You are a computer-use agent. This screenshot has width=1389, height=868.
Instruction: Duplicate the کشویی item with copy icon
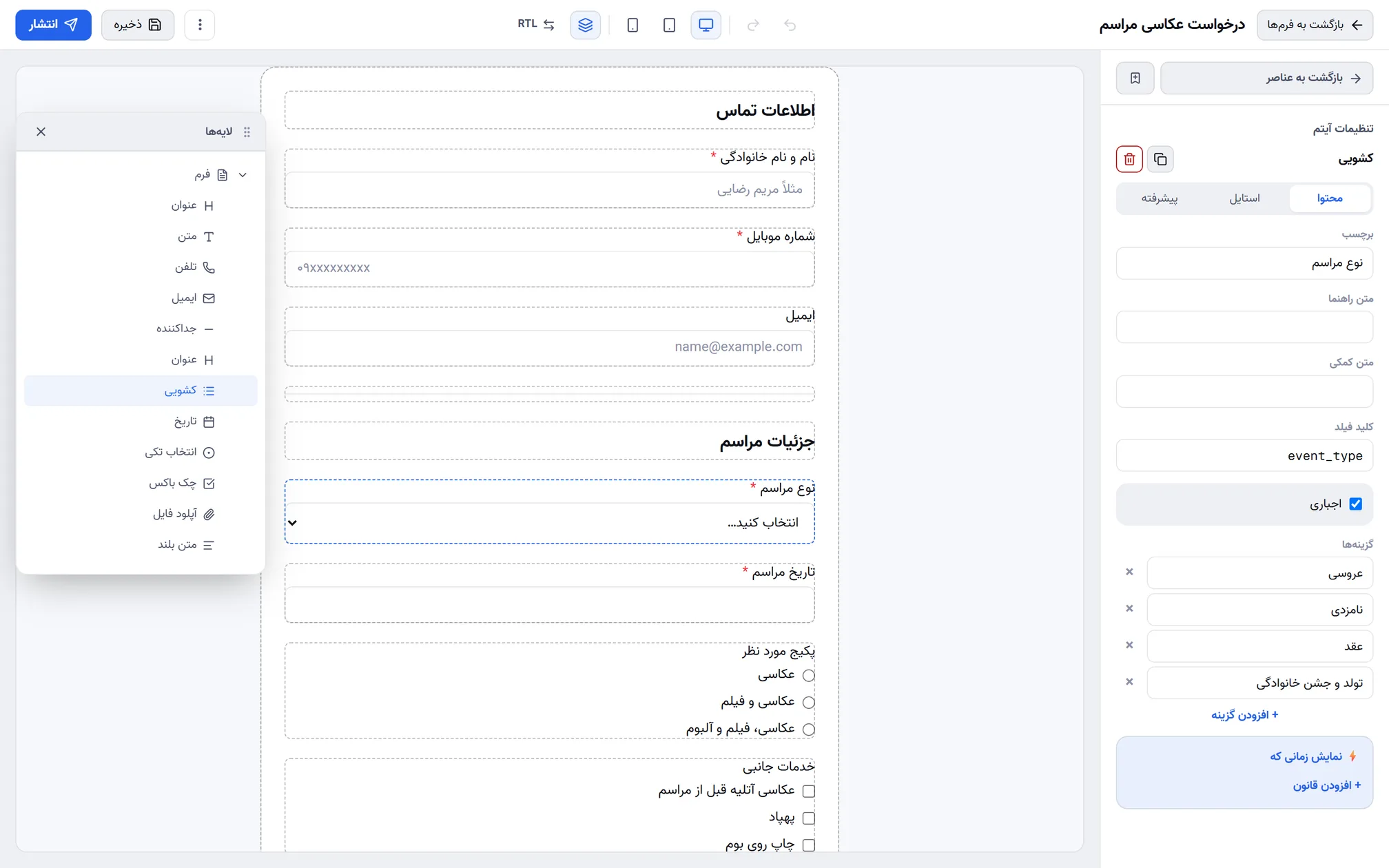1160,159
